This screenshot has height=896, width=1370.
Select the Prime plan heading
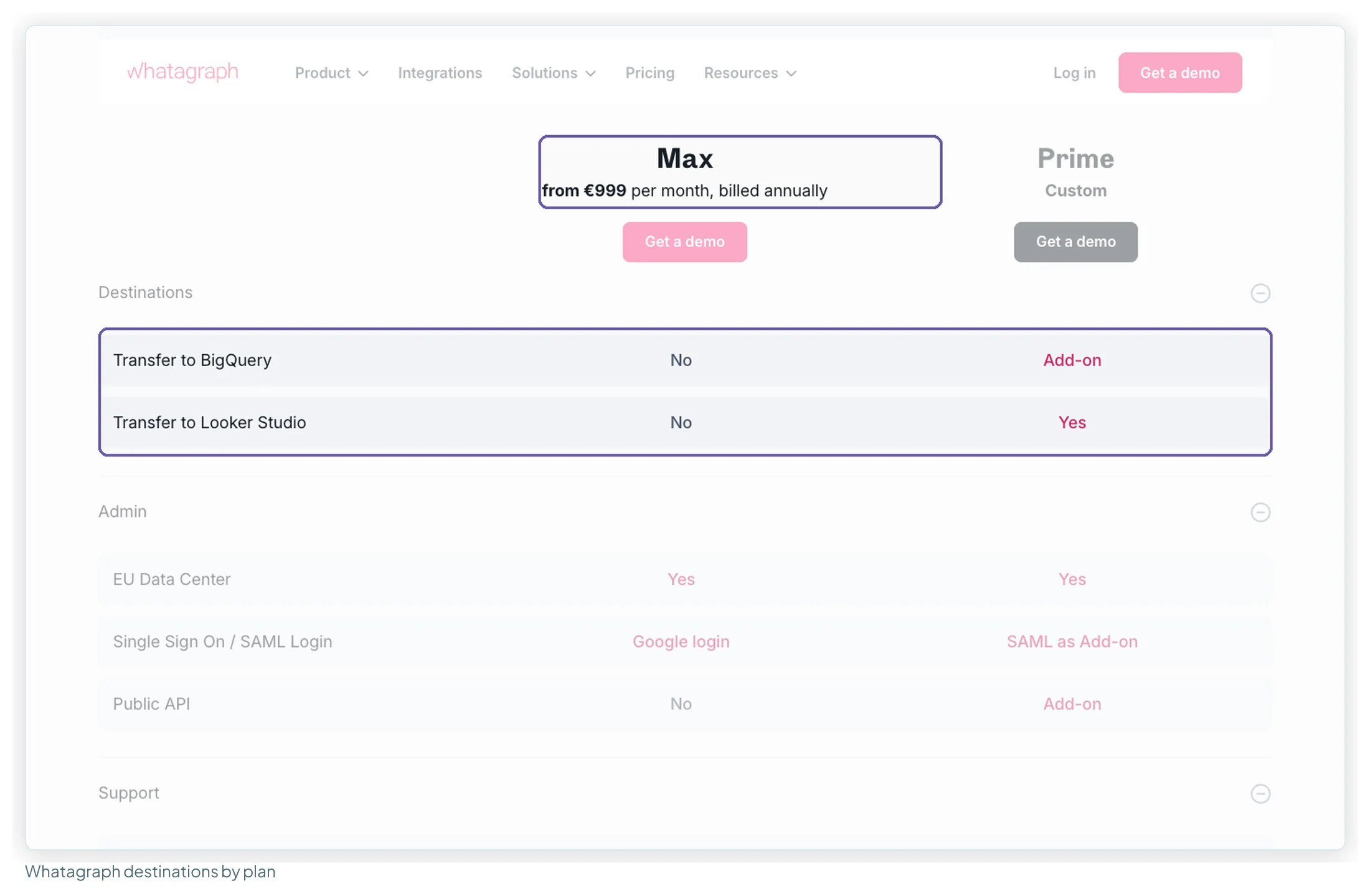(x=1075, y=158)
